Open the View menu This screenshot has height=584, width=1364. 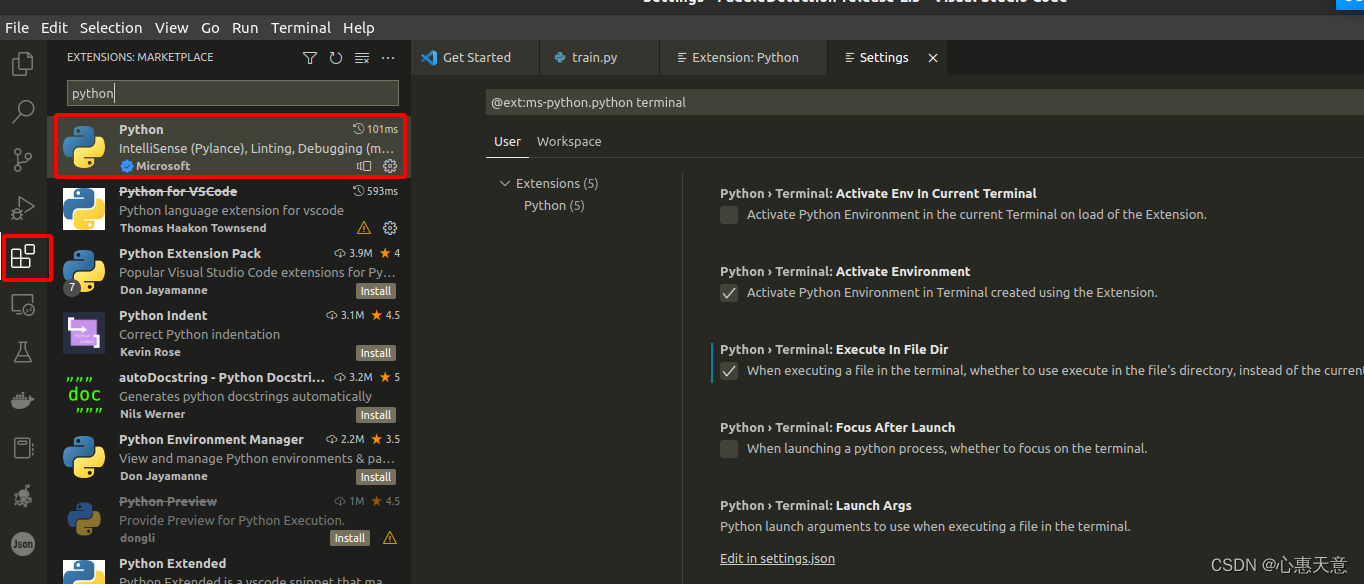click(171, 28)
